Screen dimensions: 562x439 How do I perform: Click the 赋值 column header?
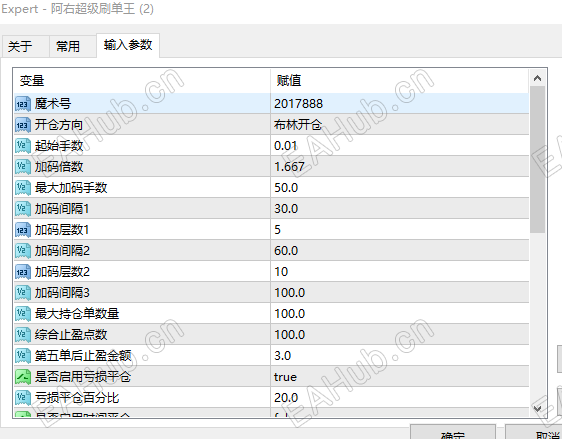(400, 81)
